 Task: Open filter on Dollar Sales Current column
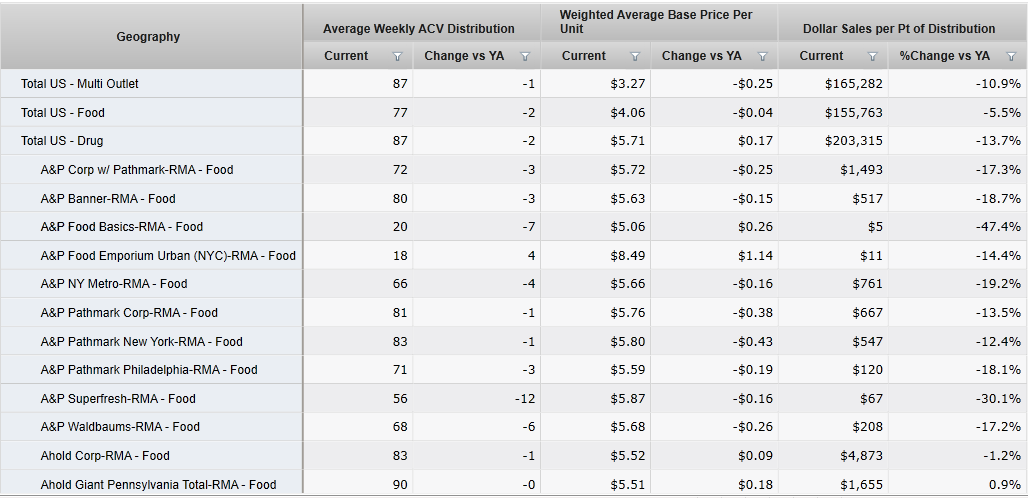873,57
